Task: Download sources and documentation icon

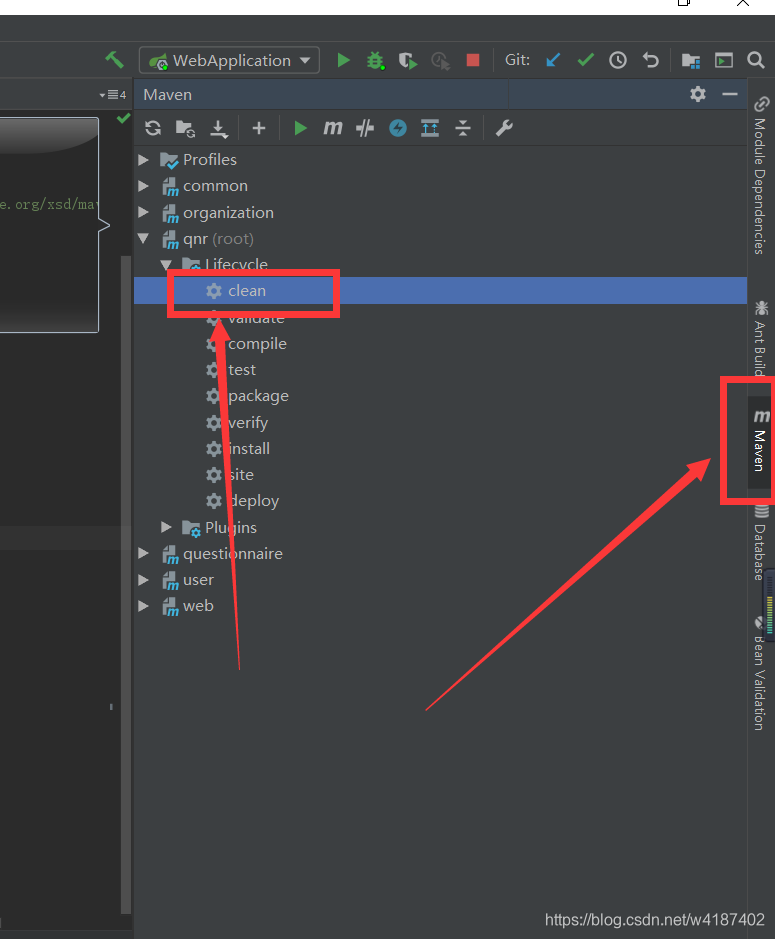Action: click(x=219, y=129)
